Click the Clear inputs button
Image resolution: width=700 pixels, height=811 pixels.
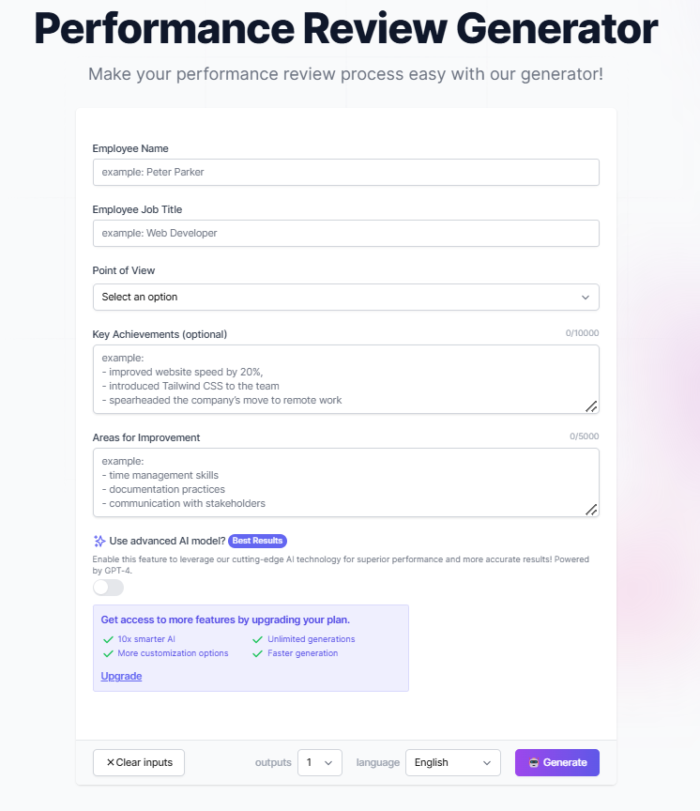(138, 762)
